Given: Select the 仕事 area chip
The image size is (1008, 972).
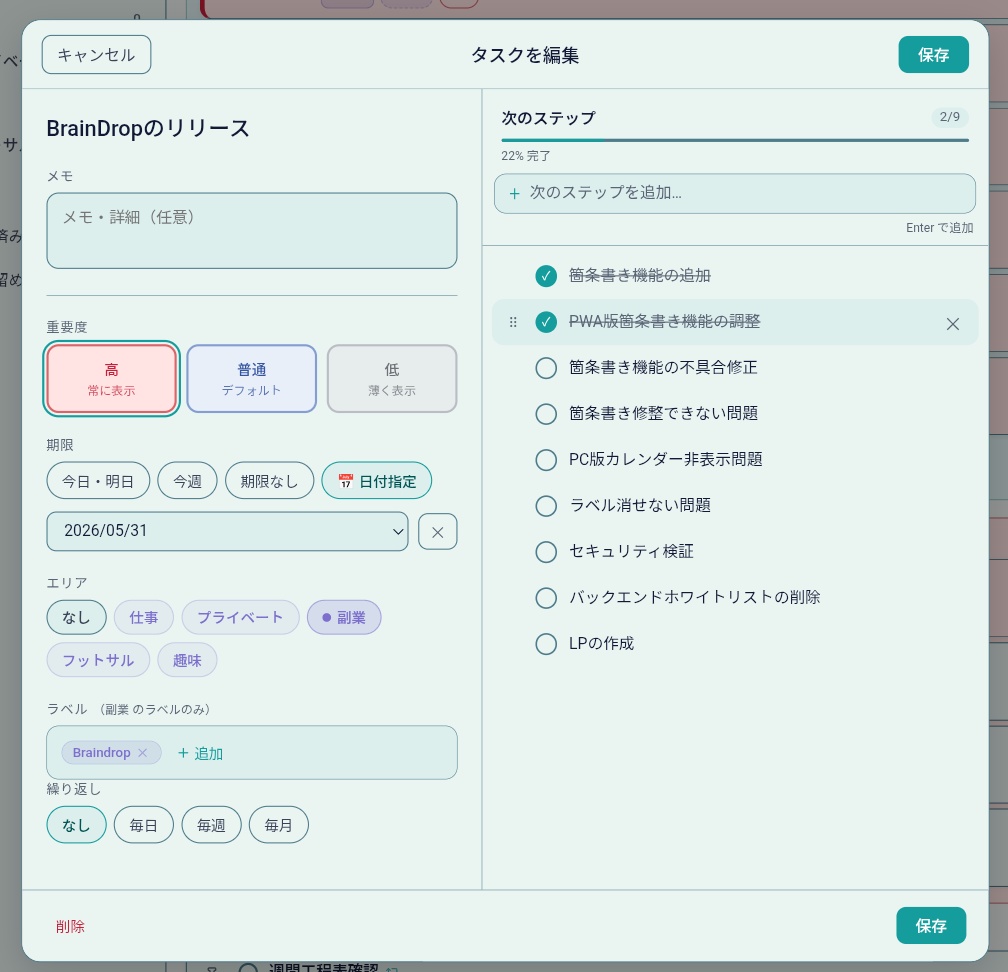Looking at the screenshot, I should [144, 617].
